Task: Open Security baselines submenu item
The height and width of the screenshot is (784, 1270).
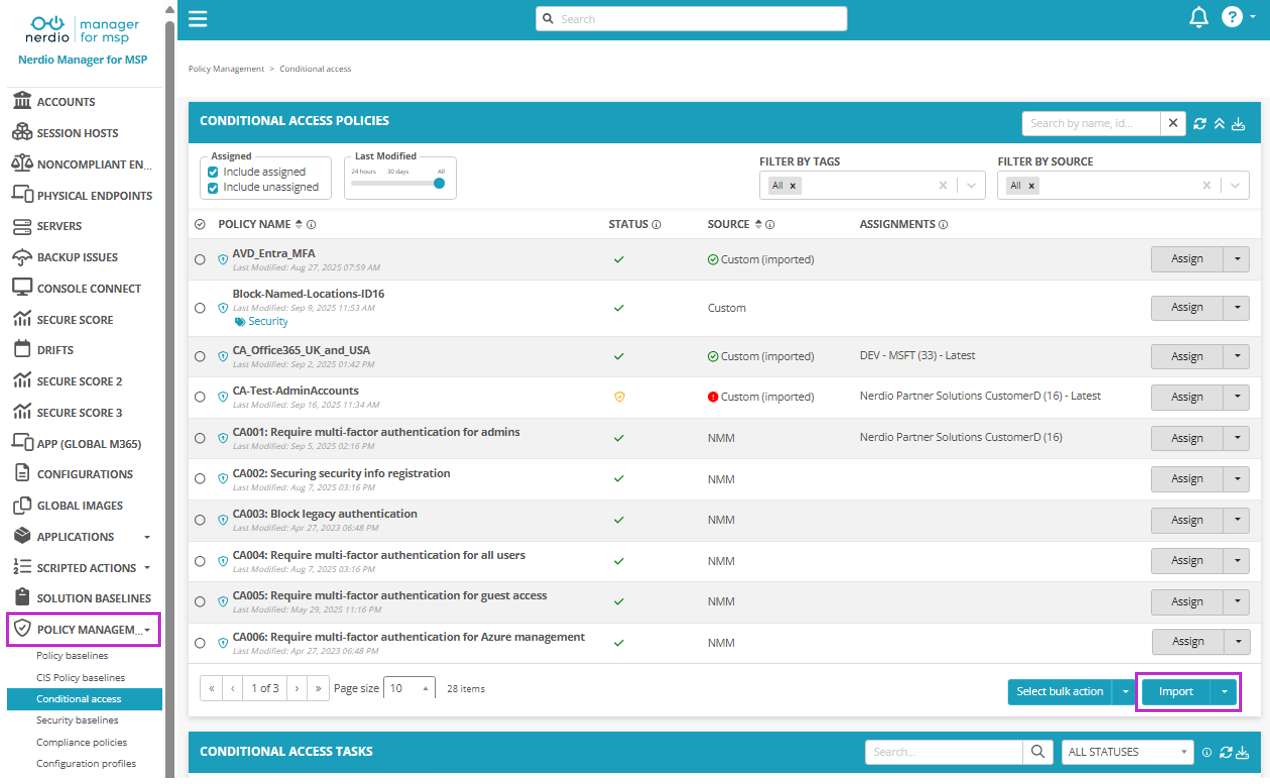Action: tap(77, 720)
